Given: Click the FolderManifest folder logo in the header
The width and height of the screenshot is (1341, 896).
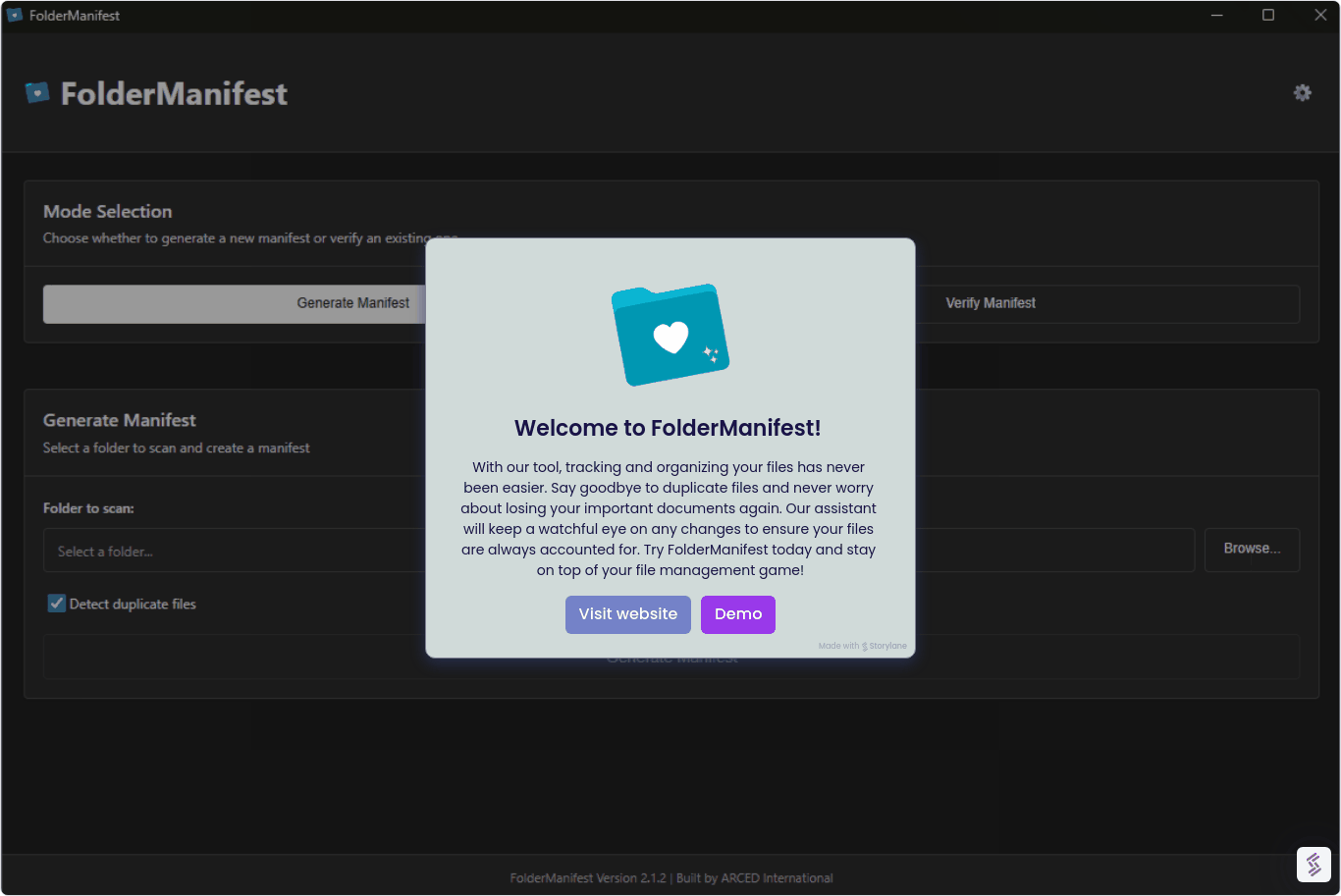Looking at the screenshot, I should (x=36, y=92).
